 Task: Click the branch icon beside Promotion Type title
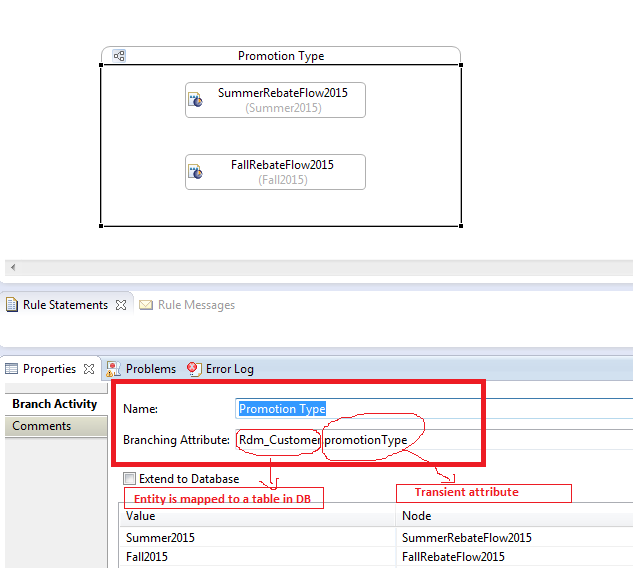pos(119,56)
